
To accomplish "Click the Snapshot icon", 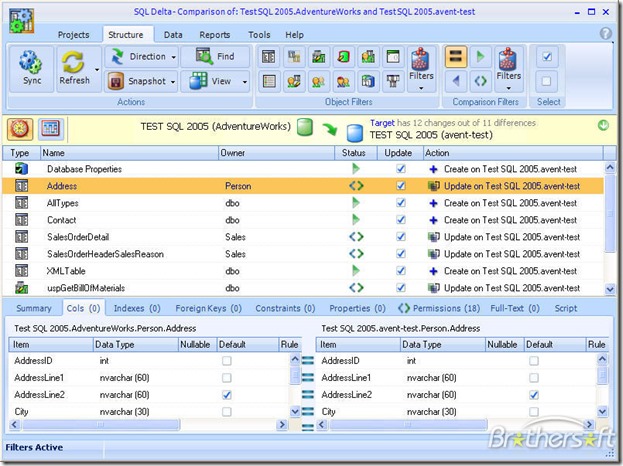I will point(116,81).
